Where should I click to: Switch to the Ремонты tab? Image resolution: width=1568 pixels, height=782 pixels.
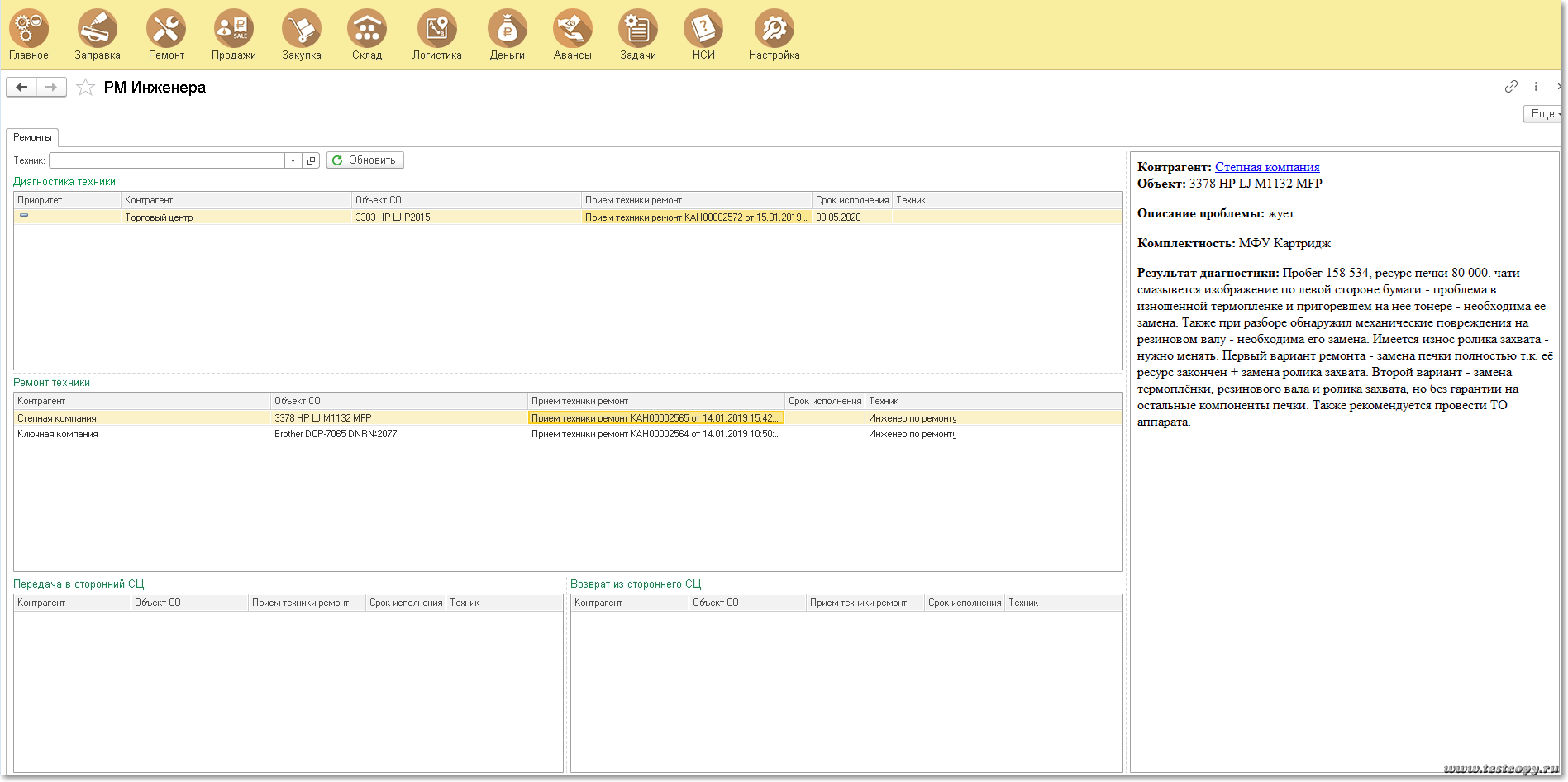click(32, 137)
